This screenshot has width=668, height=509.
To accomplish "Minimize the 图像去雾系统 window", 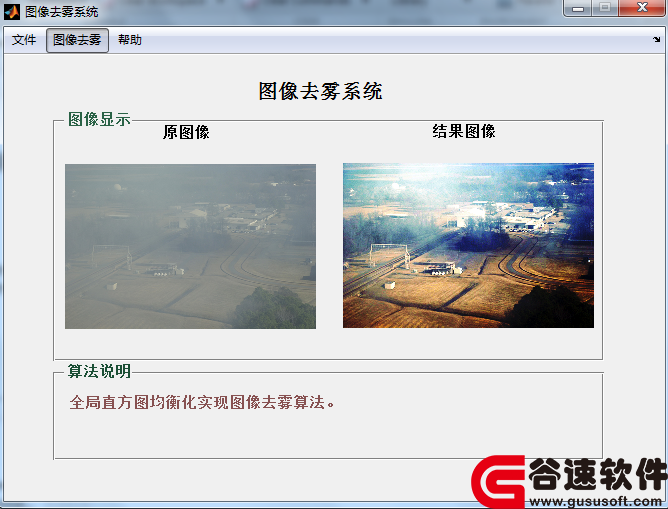I will (578, 8).
